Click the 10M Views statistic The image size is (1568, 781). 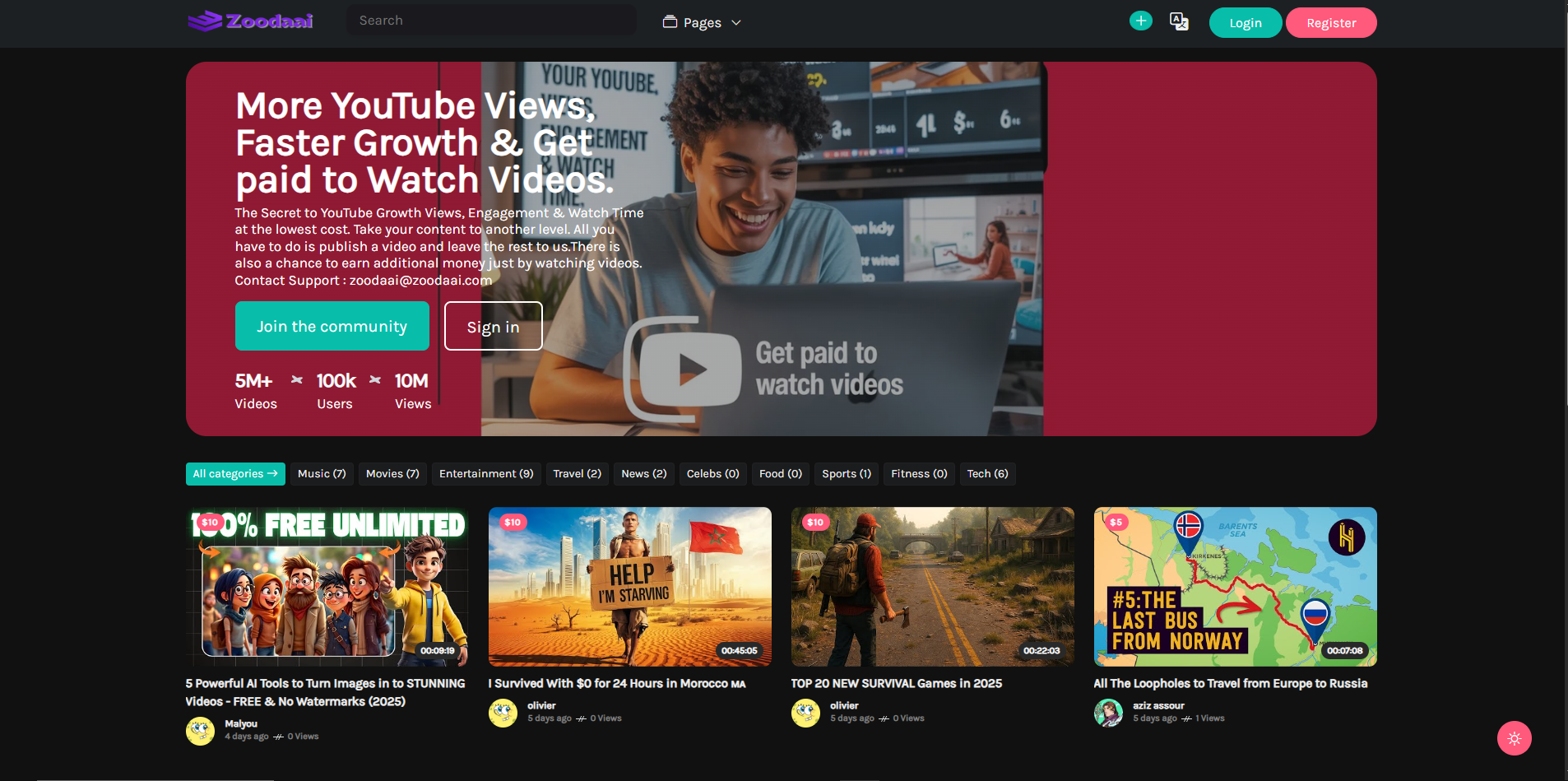pyautogui.click(x=412, y=391)
